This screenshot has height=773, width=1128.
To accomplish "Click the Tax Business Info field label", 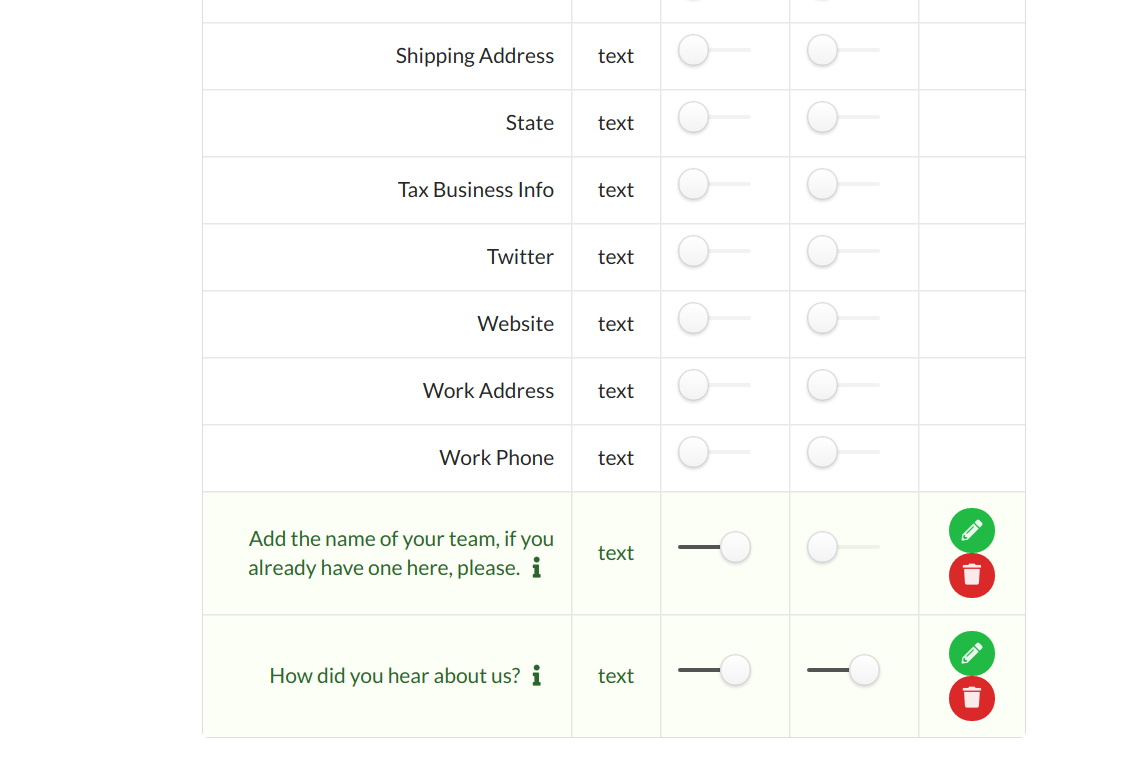I will pyautogui.click(x=476, y=190).
